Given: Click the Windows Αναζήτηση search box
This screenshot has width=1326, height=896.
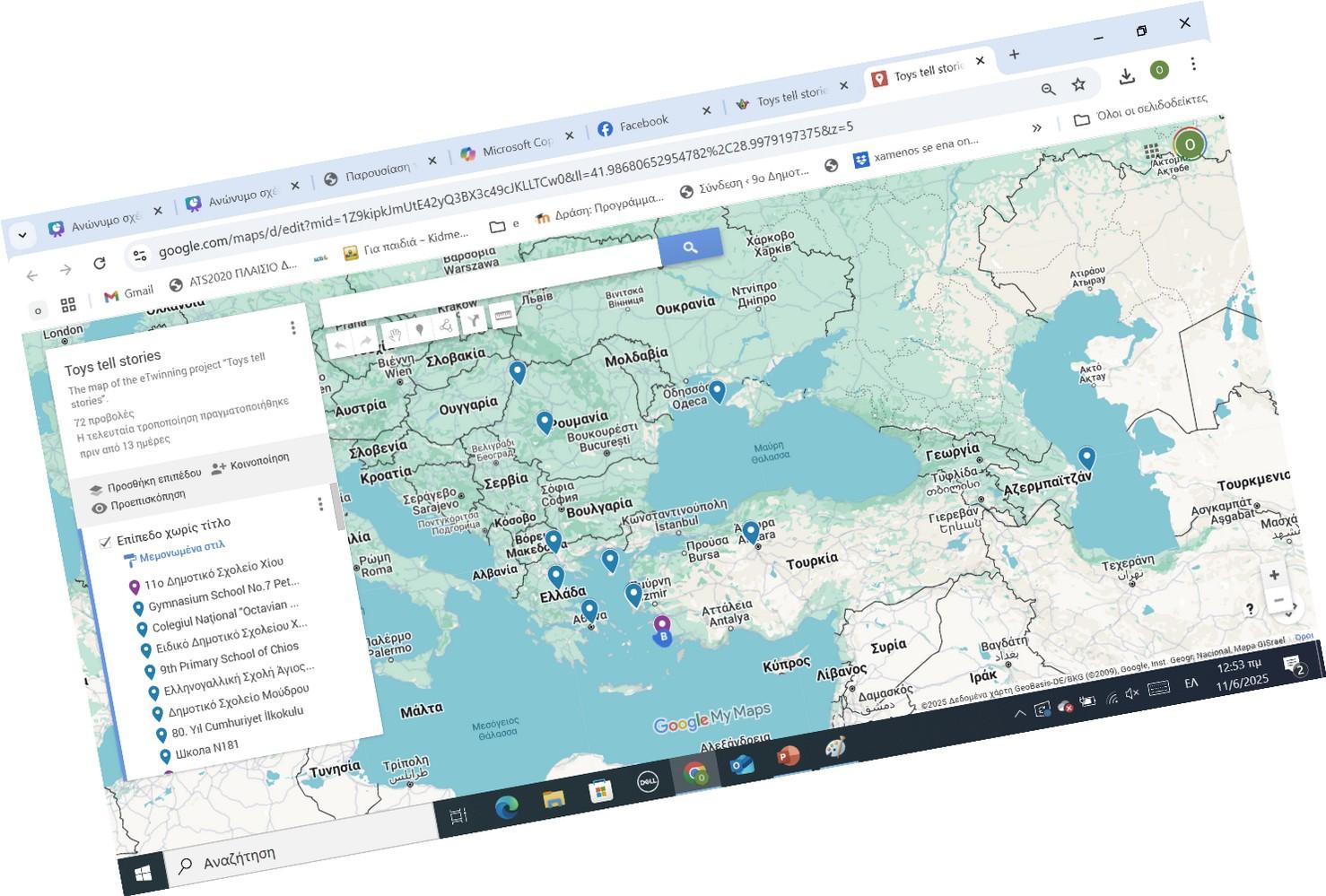Looking at the screenshot, I should coord(301,844).
